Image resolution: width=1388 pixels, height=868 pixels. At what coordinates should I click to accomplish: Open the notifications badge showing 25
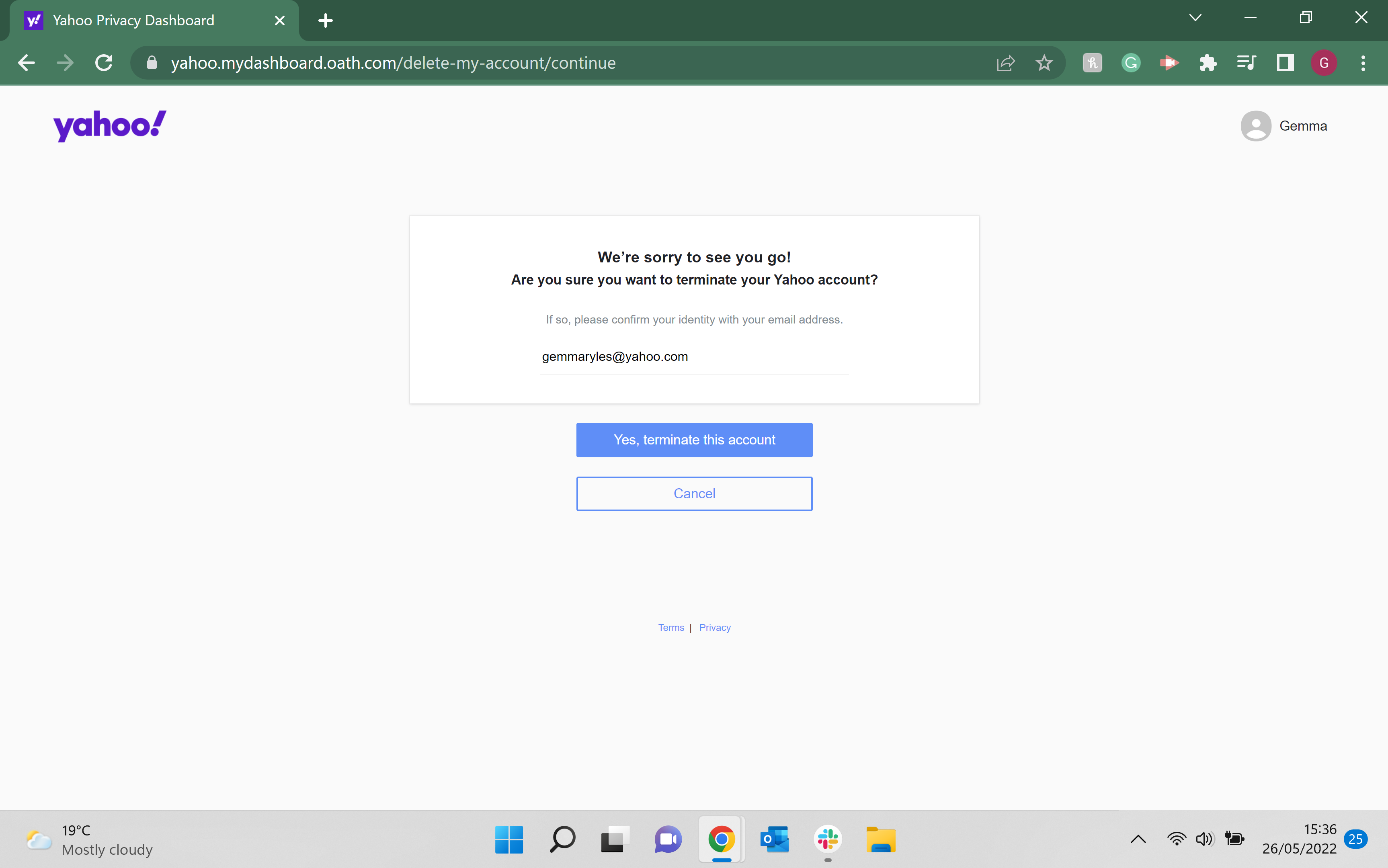(1355, 839)
